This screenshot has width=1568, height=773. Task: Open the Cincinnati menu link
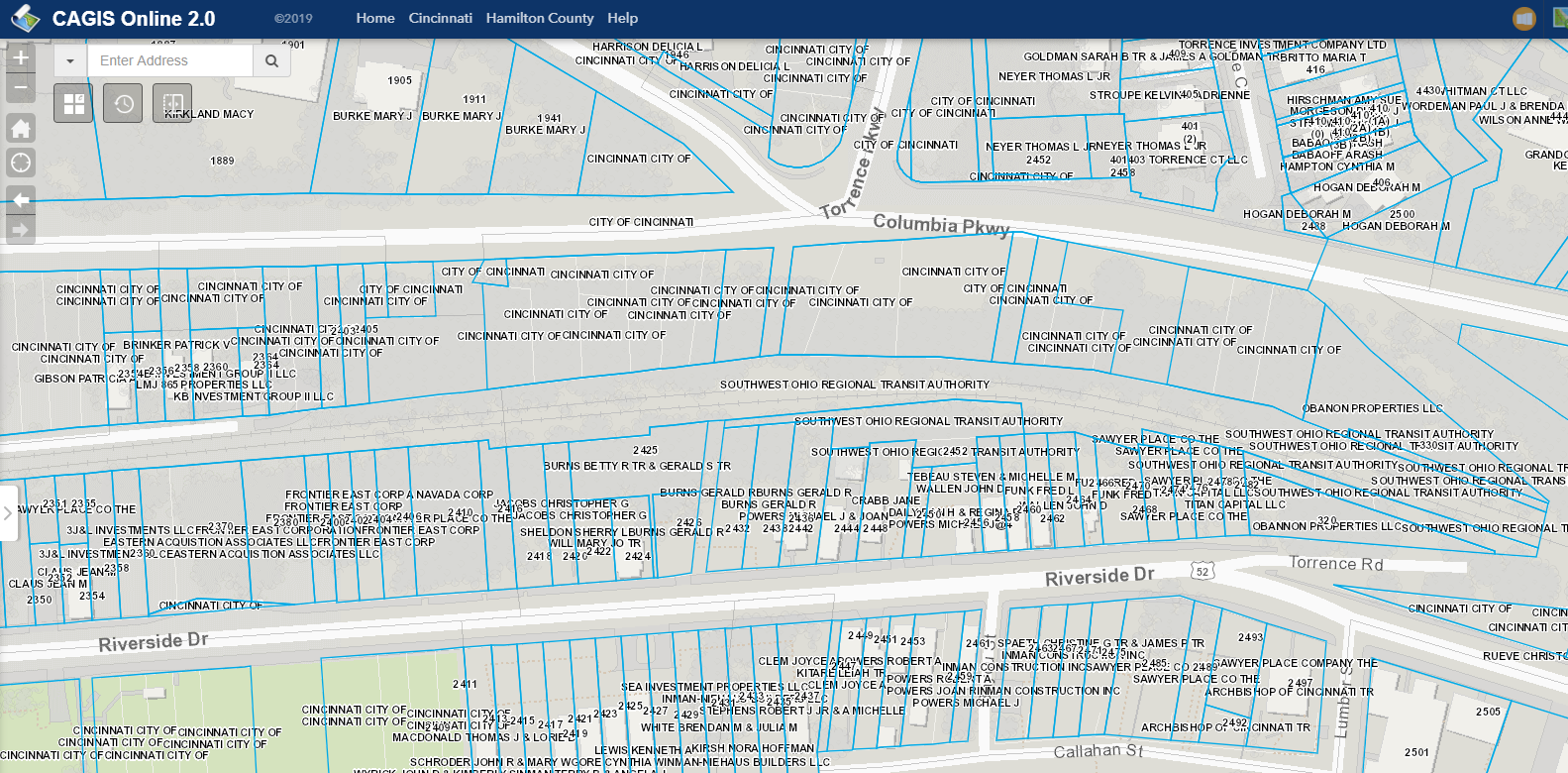click(x=440, y=18)
